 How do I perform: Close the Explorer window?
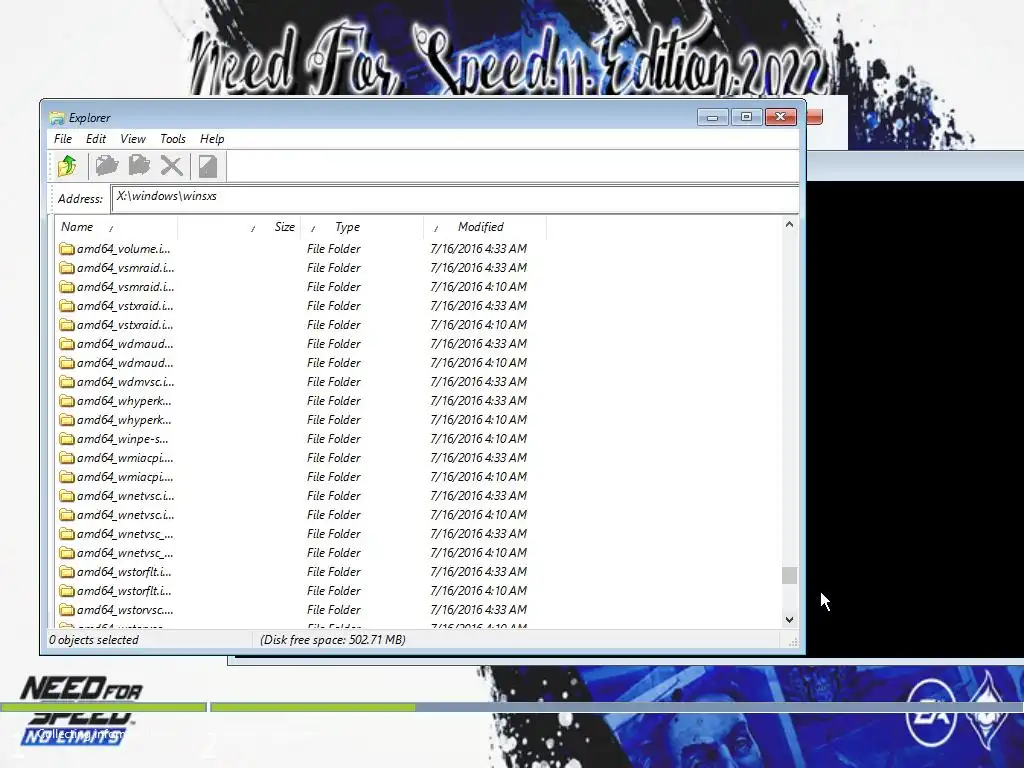(780, 117)
